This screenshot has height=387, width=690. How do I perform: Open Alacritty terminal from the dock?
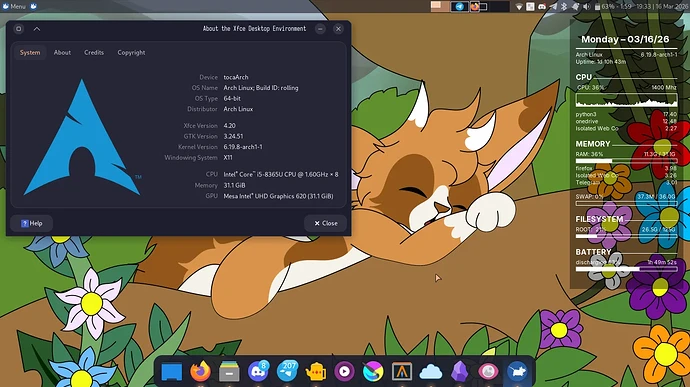[402, 371]
